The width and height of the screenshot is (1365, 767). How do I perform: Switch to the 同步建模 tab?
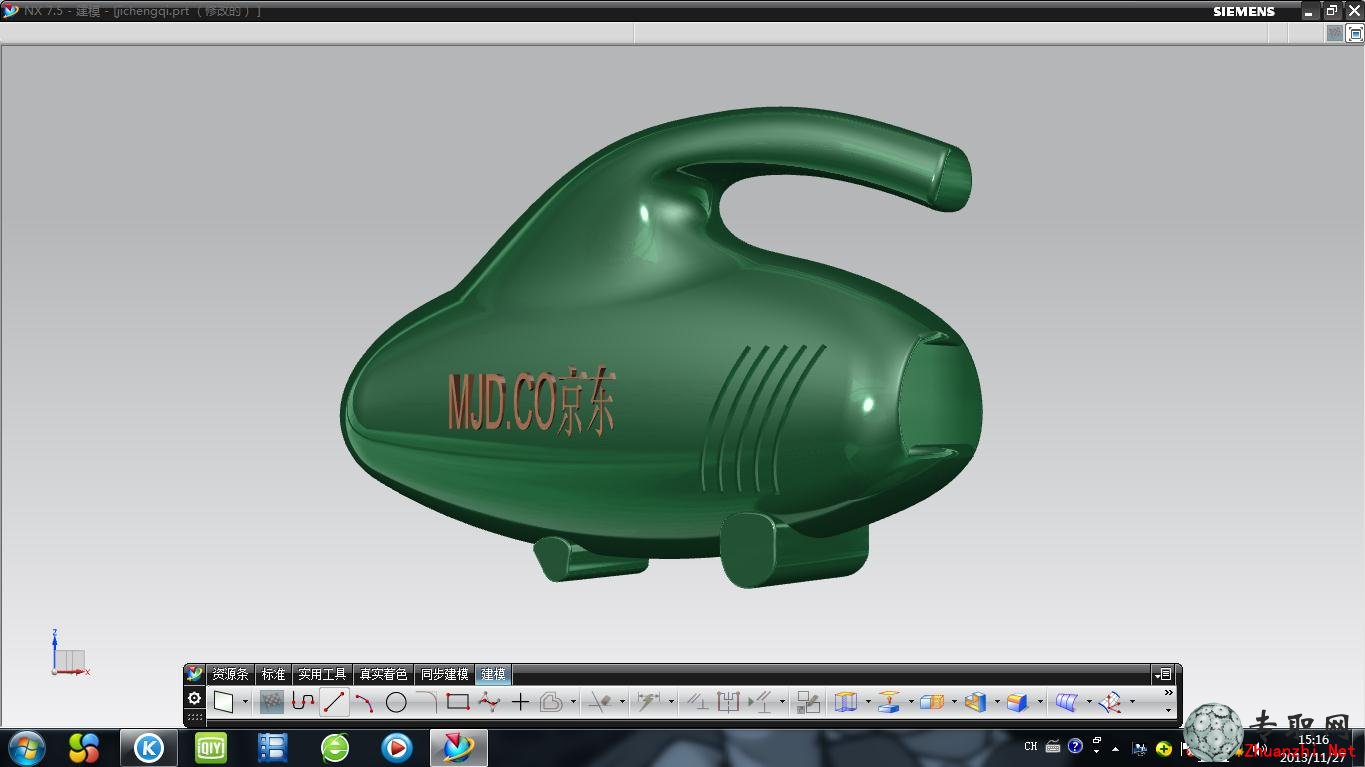pos(444,675)
